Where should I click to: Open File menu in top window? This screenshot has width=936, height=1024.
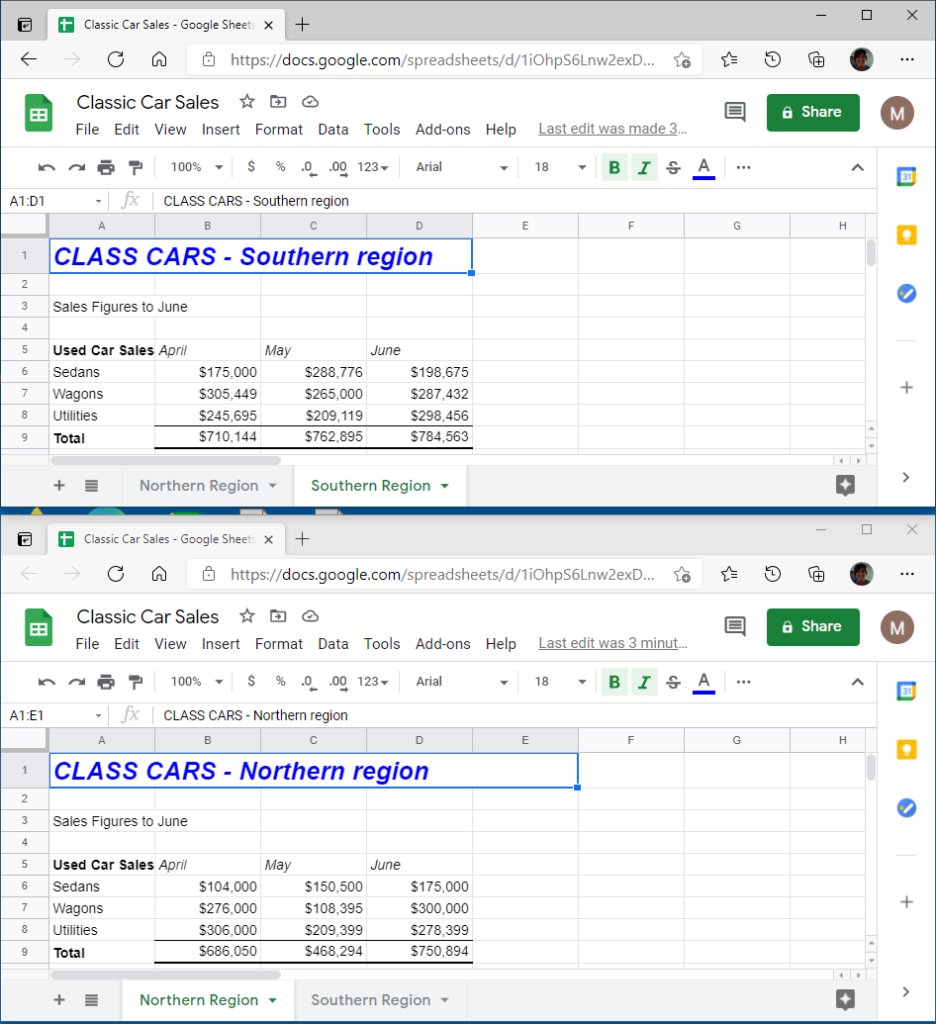(x=87, y=129)
